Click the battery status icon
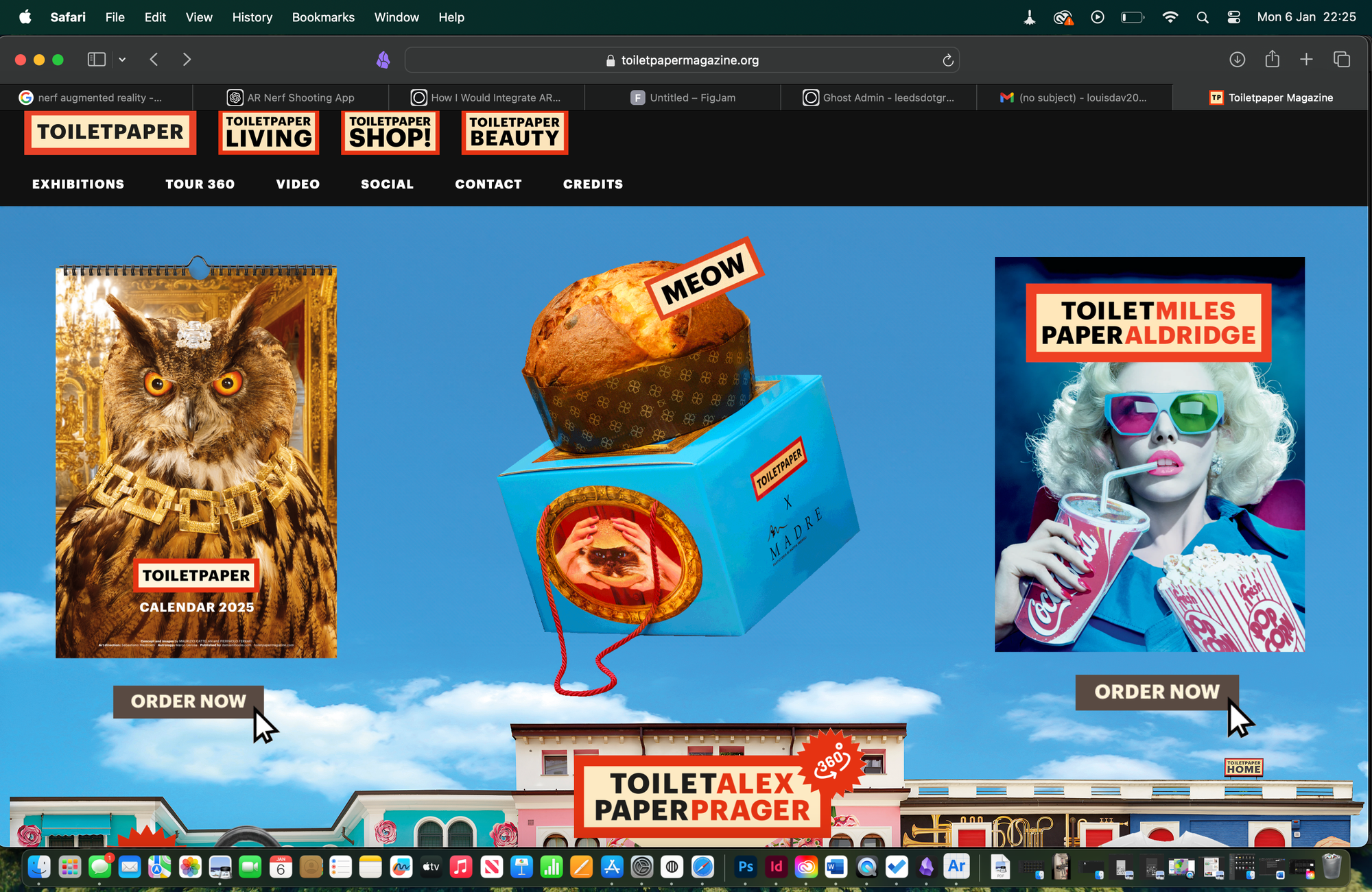Viewport: 1372px width, 892px height. coord(1133,17)
